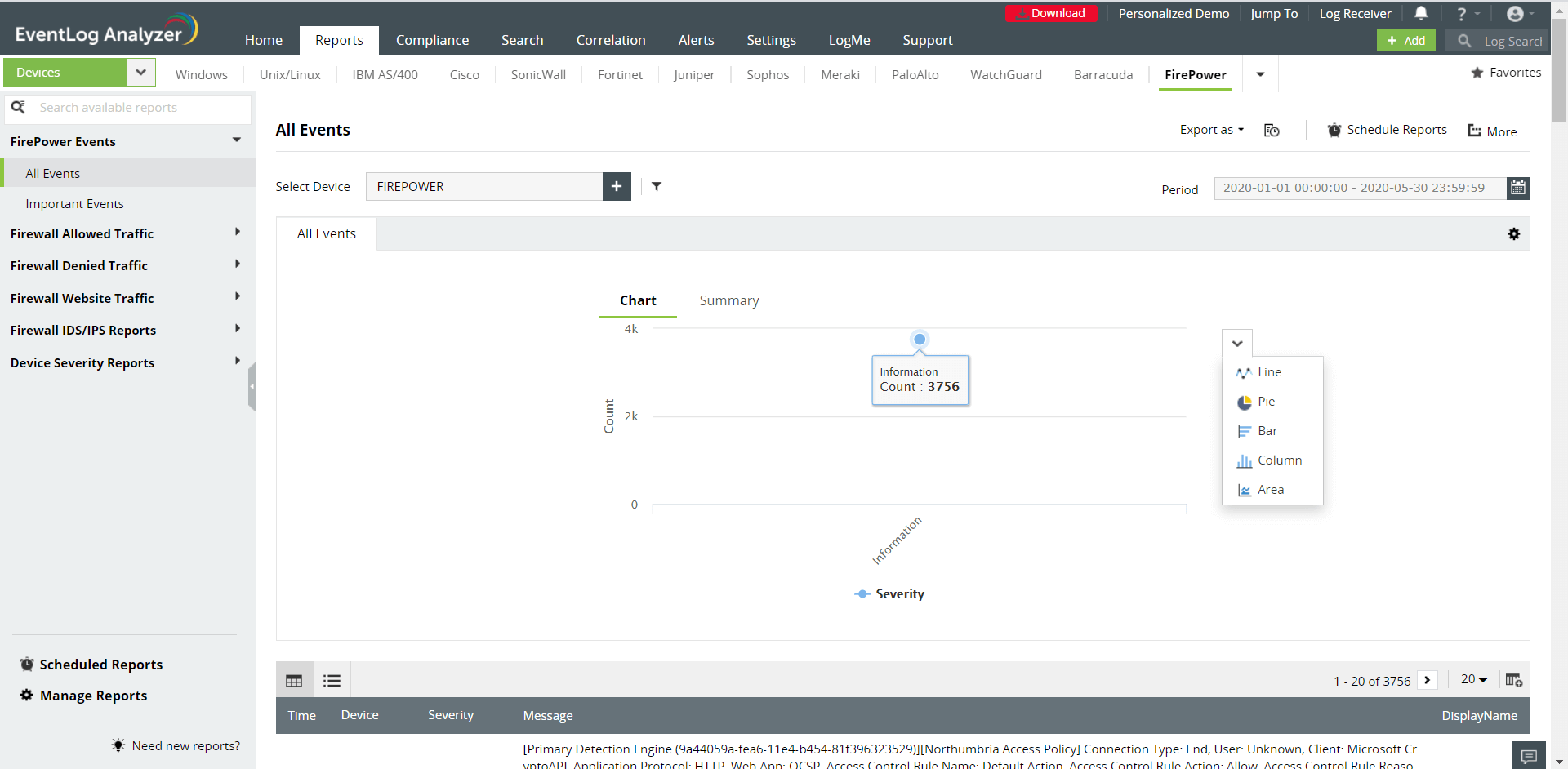Open Scheduled Reports in sidebar
Screen dimensions: 1568x769
tap(91, 665)
